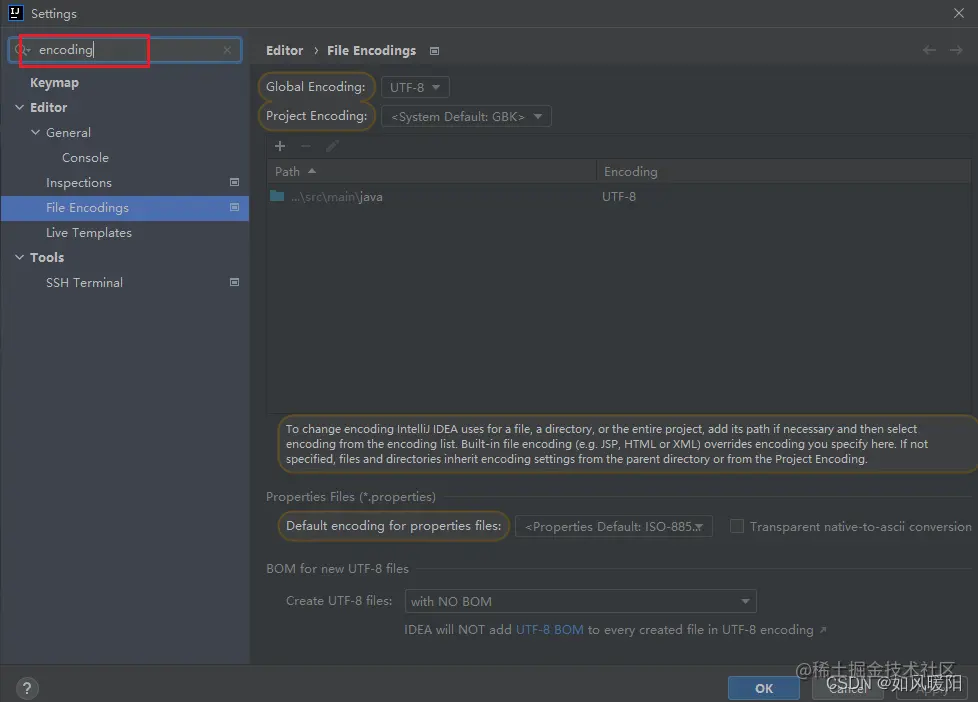Select Keymap in settings tree
The image size is (978, 702).
pyautogui.click(x=54, y=82)
